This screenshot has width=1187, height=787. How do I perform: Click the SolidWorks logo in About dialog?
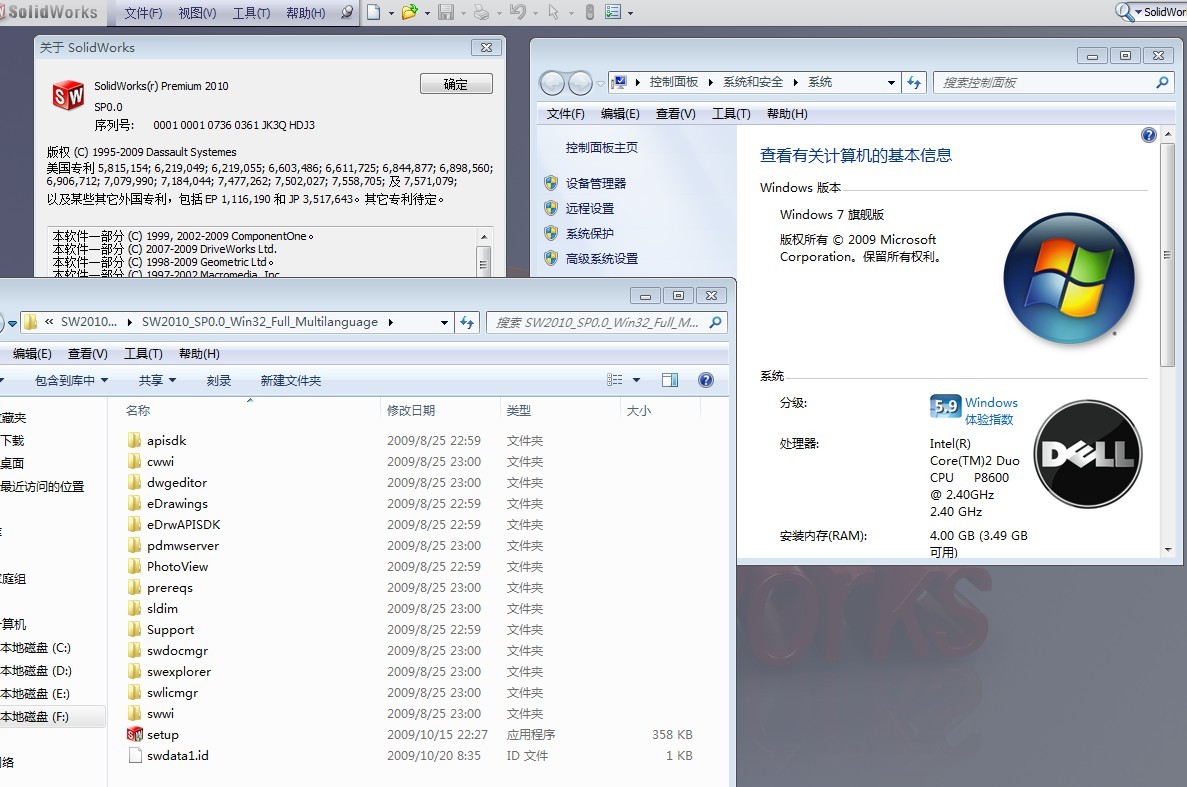[x=68, y=96]
